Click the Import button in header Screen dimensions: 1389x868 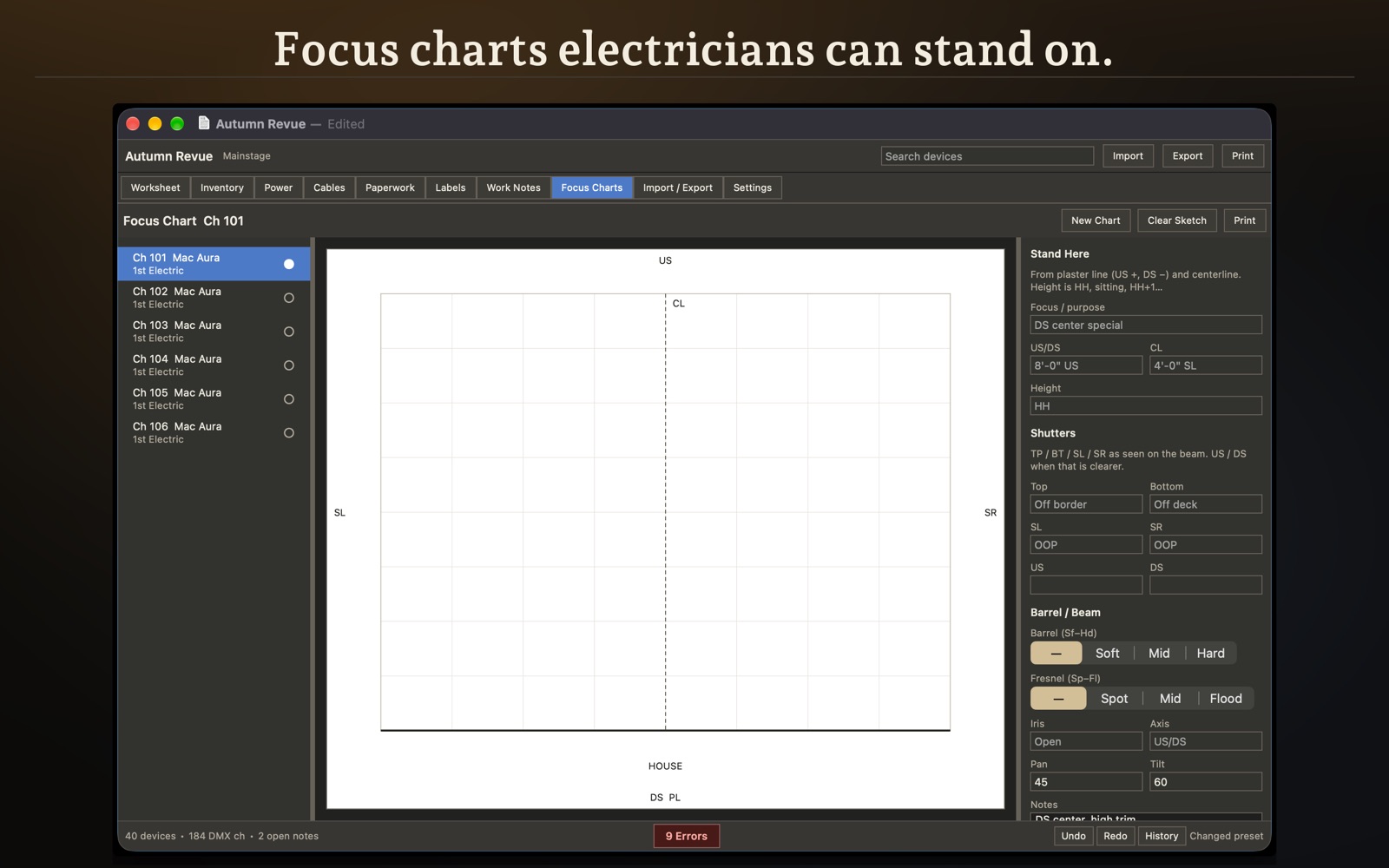pos(1128,156)
